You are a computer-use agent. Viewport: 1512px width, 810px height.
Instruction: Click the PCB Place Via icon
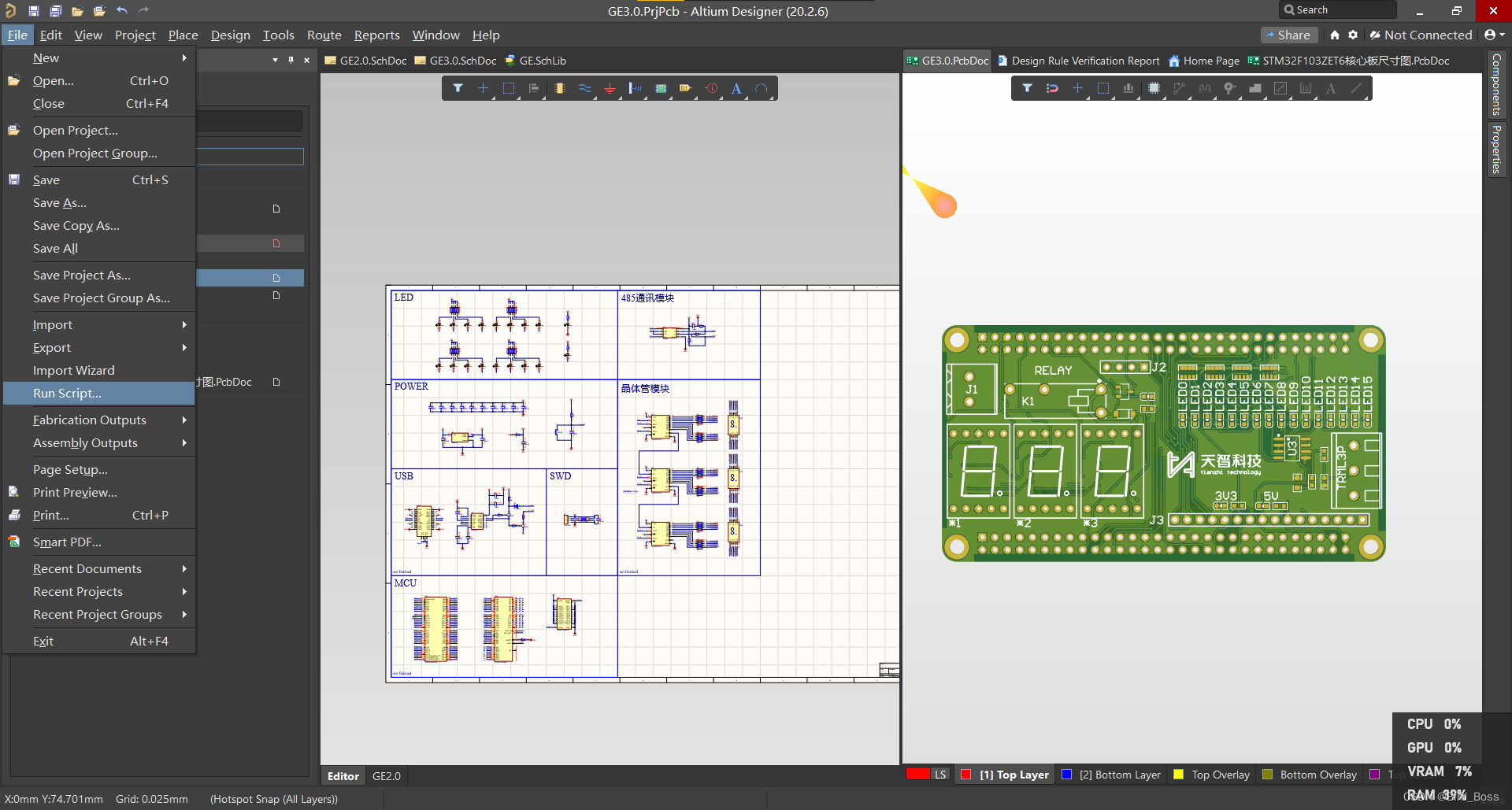(x=1229, y=88)
